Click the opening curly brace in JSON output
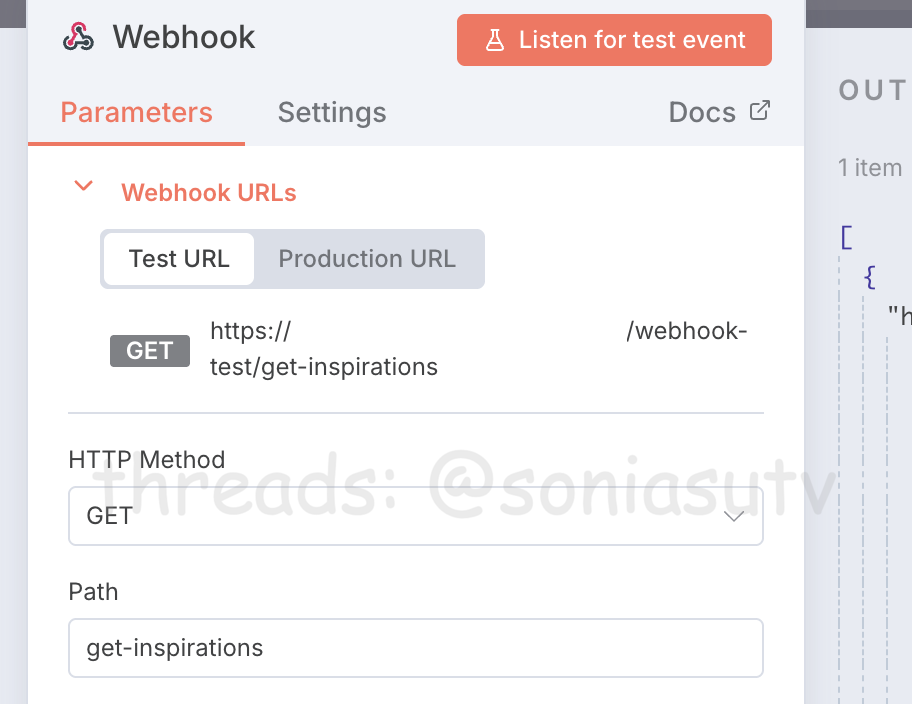Screen dimensions: 912x704 coord(870,278)
